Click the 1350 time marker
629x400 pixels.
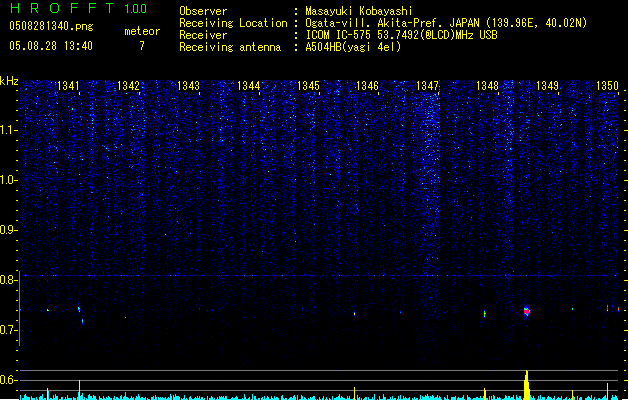[607, 85]
